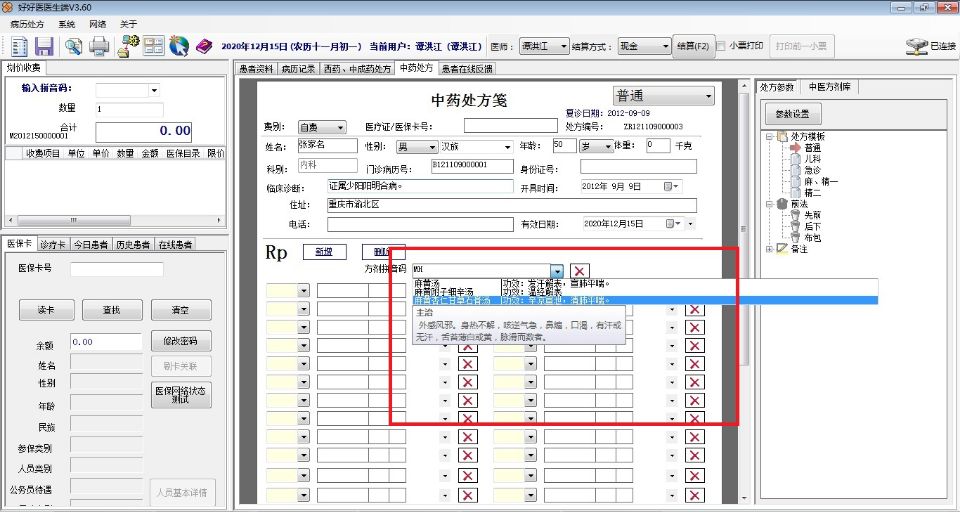Open the magnifier search icon in toolbar
This screenshot has width=960, height=512.
73,46
